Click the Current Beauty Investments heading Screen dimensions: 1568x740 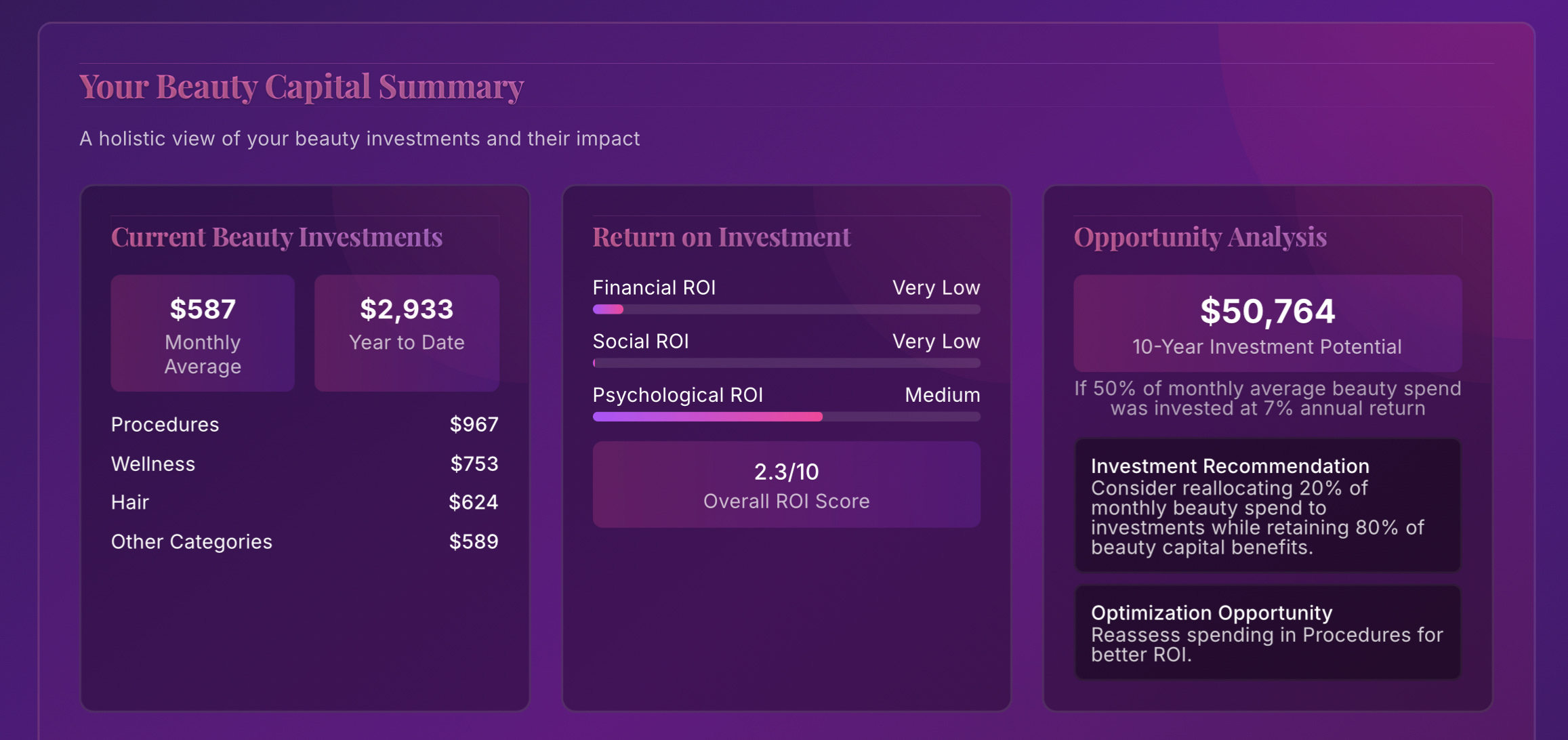click(x=276, y=237)
